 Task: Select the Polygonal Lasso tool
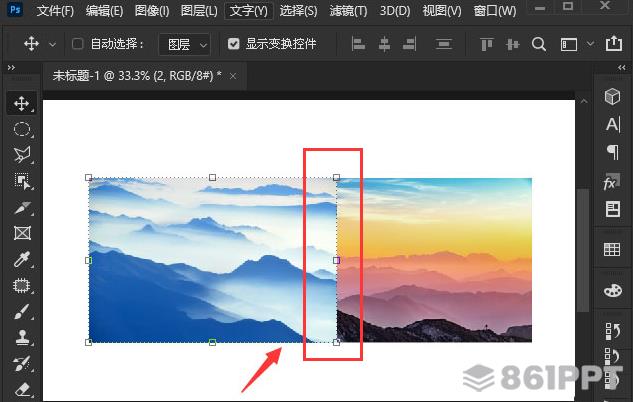pos(22,155)
